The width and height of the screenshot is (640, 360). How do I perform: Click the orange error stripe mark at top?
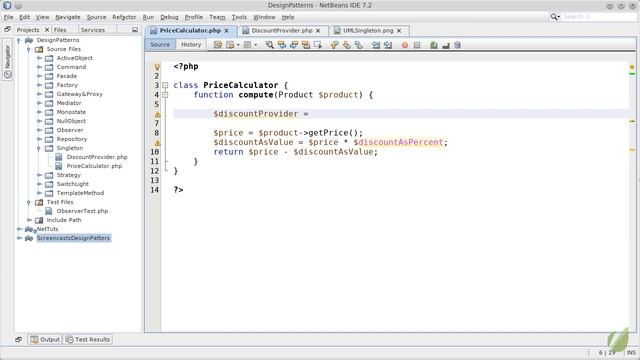(x=632, y=67)
